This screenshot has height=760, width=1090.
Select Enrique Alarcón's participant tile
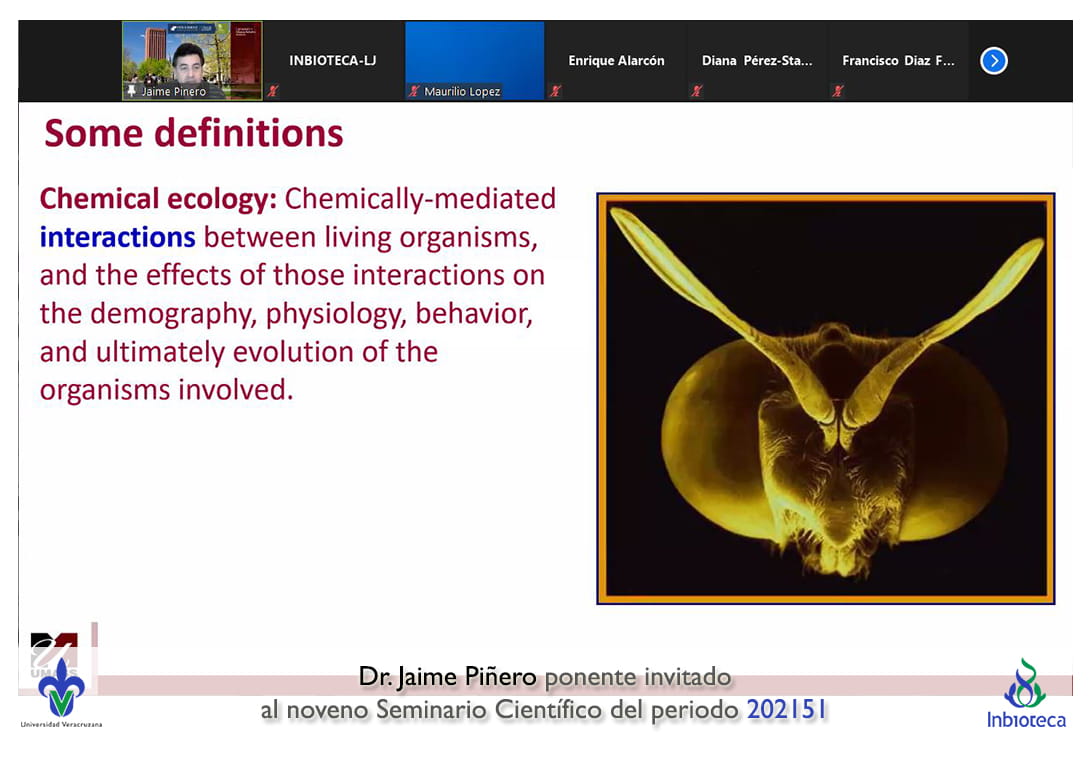tap(616, 61)
